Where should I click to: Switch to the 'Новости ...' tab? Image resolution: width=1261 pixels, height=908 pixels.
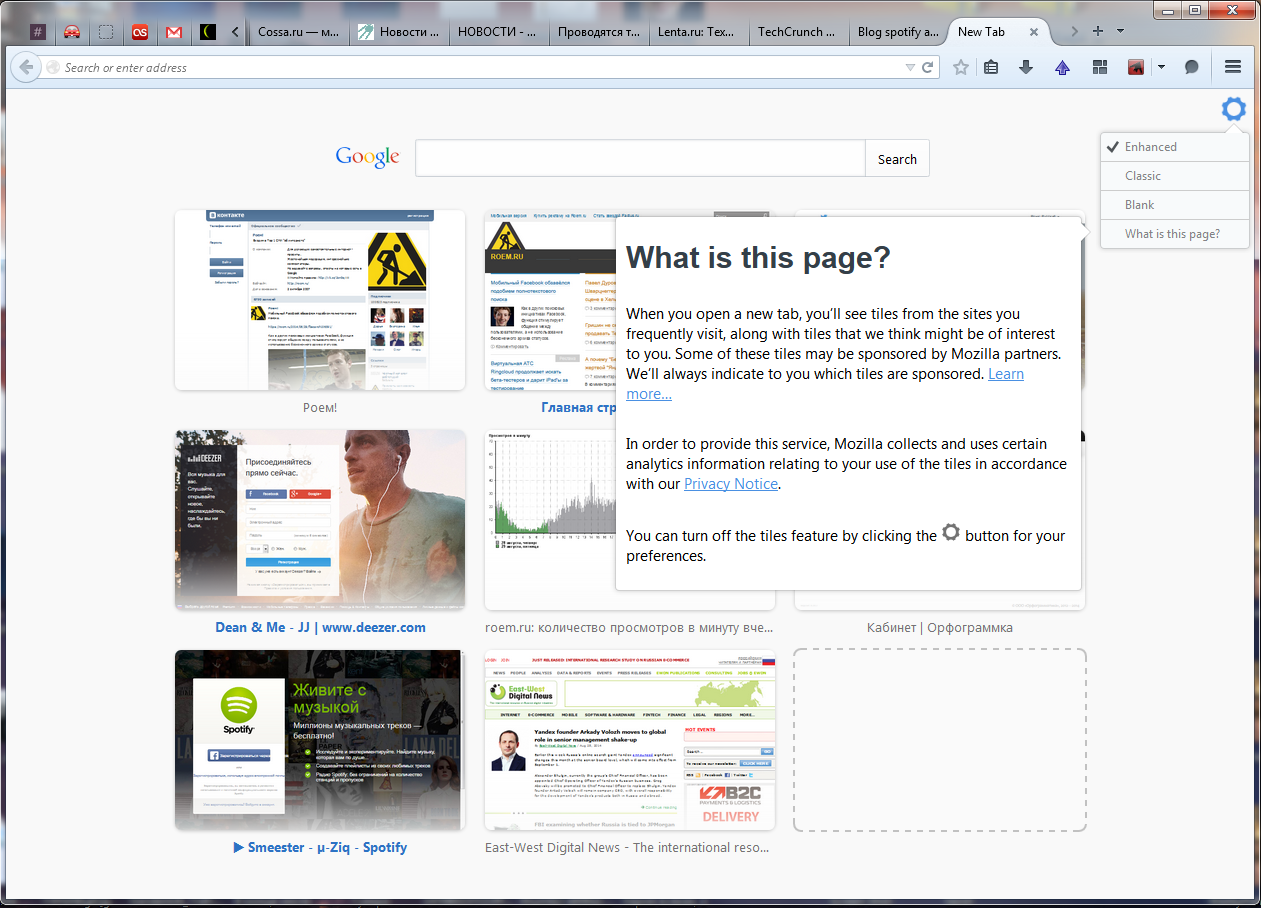point(398,32)
